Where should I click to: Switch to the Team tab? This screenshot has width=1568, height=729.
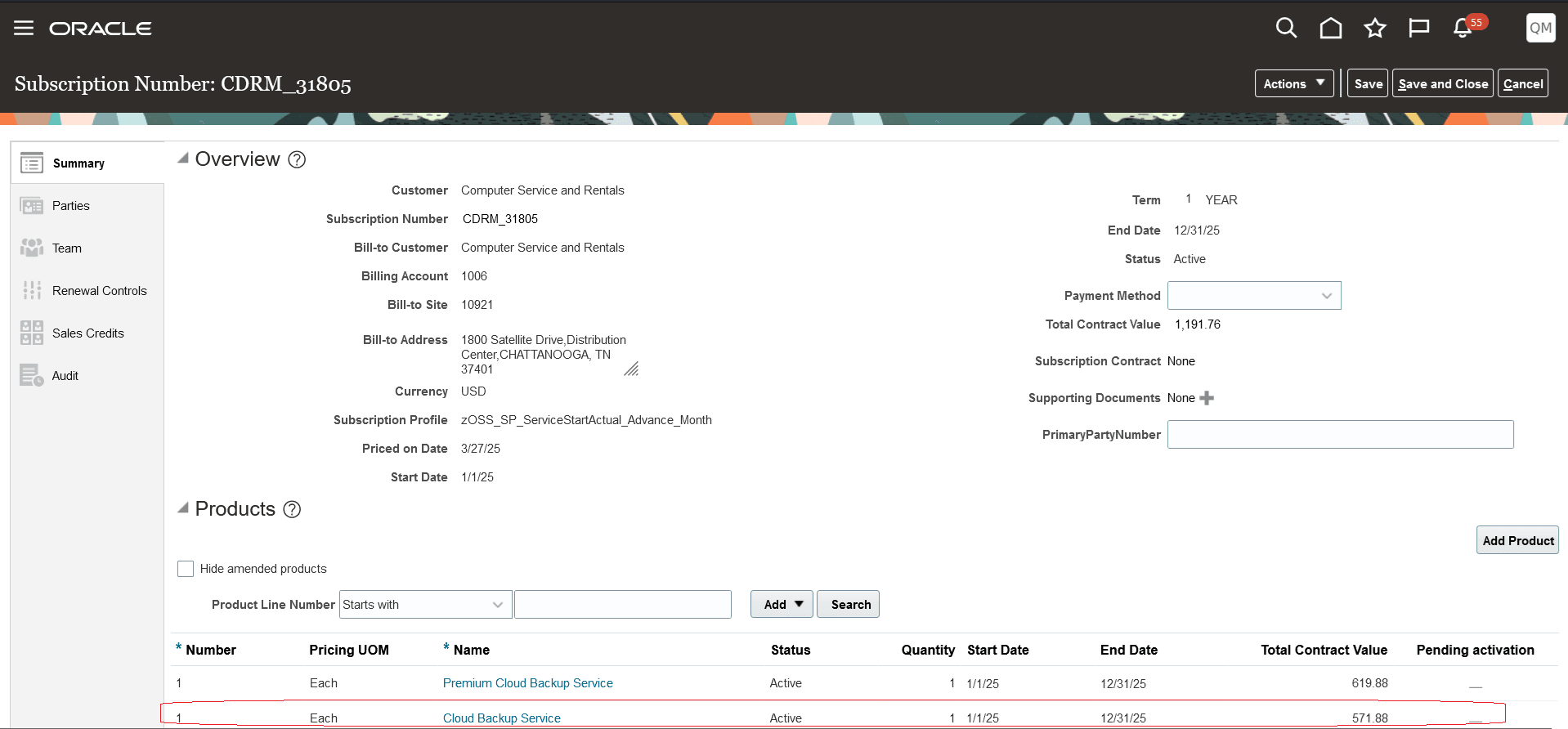pos(67,248)
